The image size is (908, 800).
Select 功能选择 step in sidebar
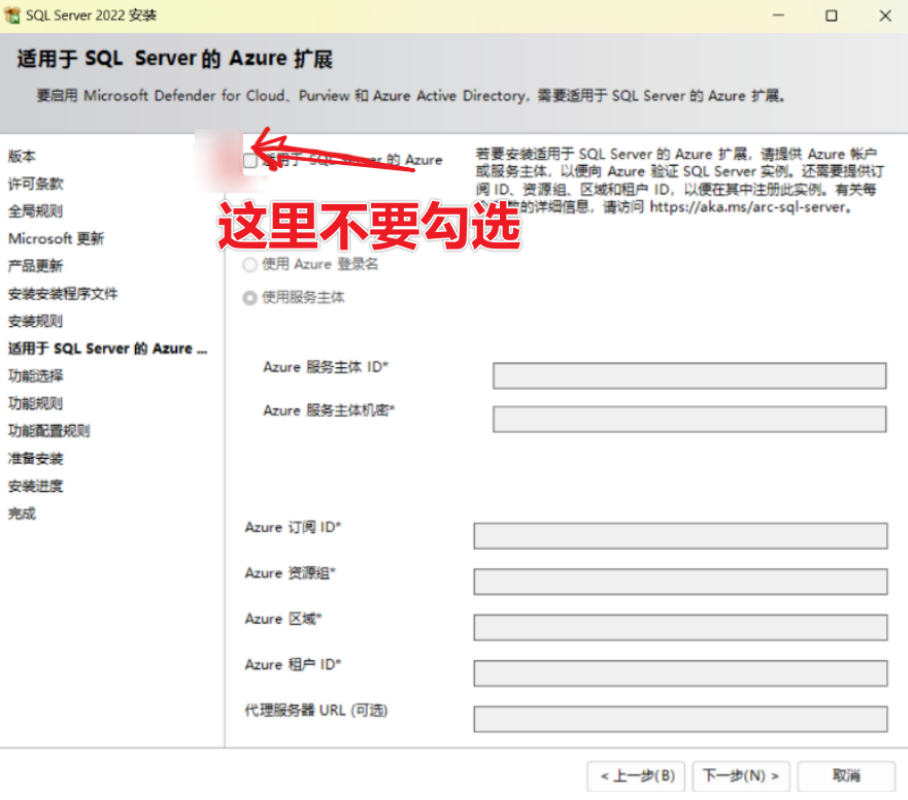pyautogui.click(x=35, y=376)
